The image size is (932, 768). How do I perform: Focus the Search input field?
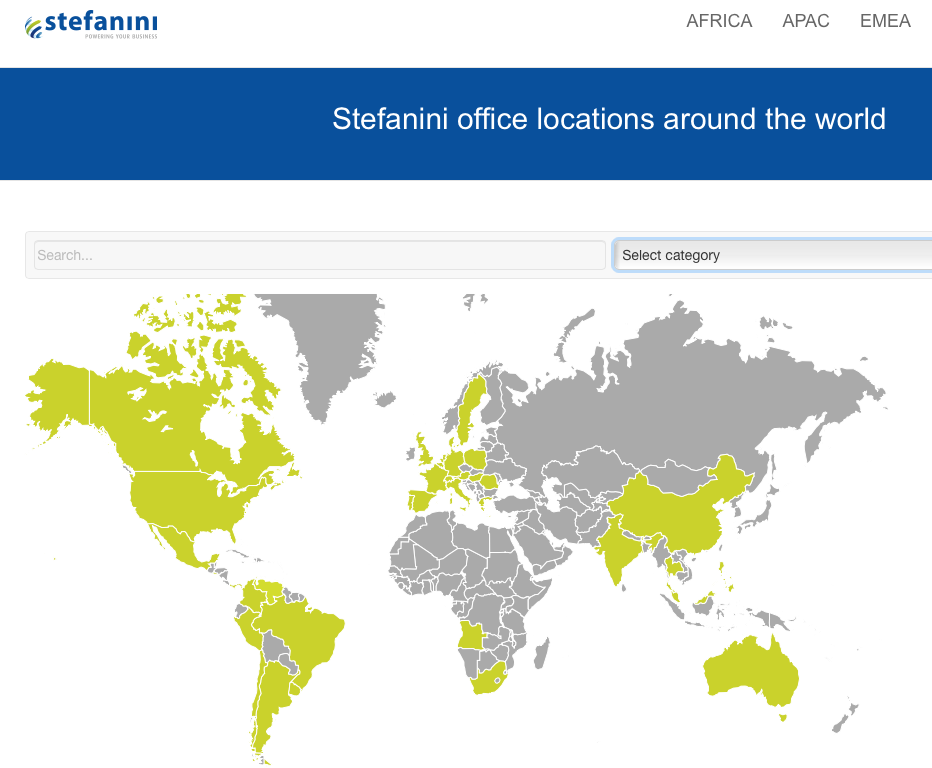tap(319, 255)
